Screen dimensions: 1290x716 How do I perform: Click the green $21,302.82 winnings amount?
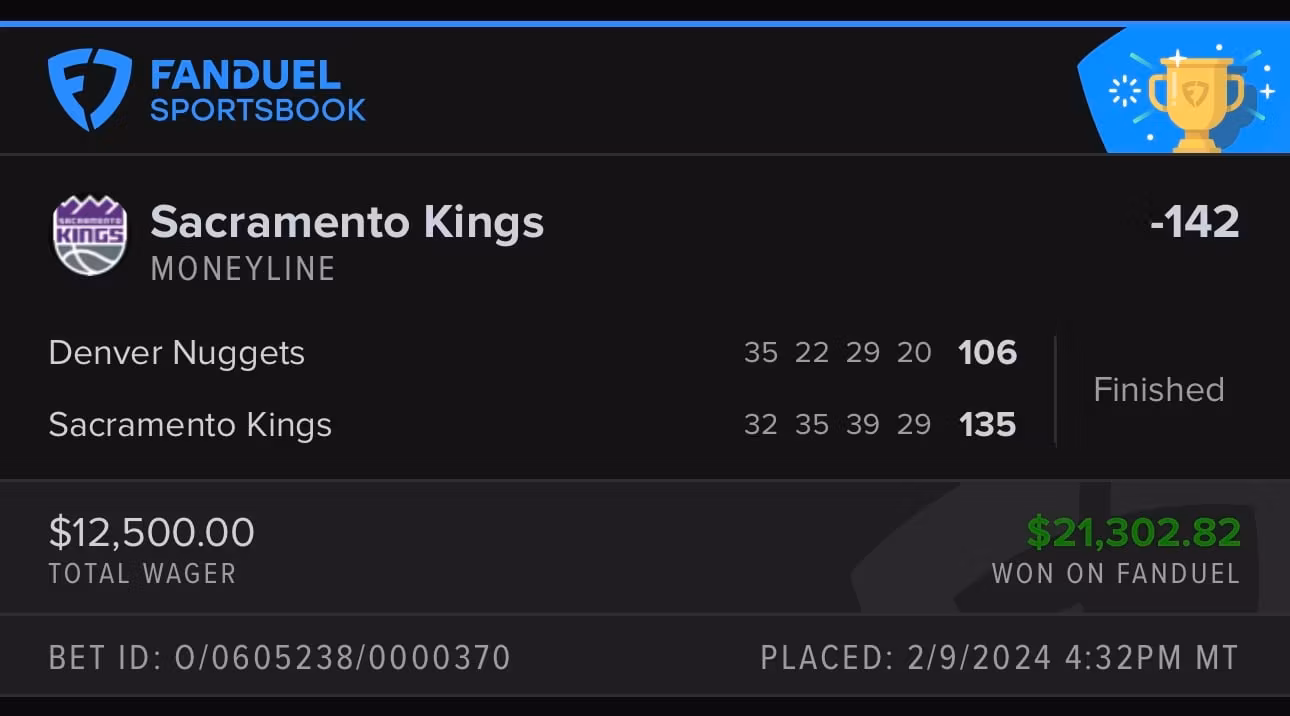pyautogui.click(x=1133, y=532)
